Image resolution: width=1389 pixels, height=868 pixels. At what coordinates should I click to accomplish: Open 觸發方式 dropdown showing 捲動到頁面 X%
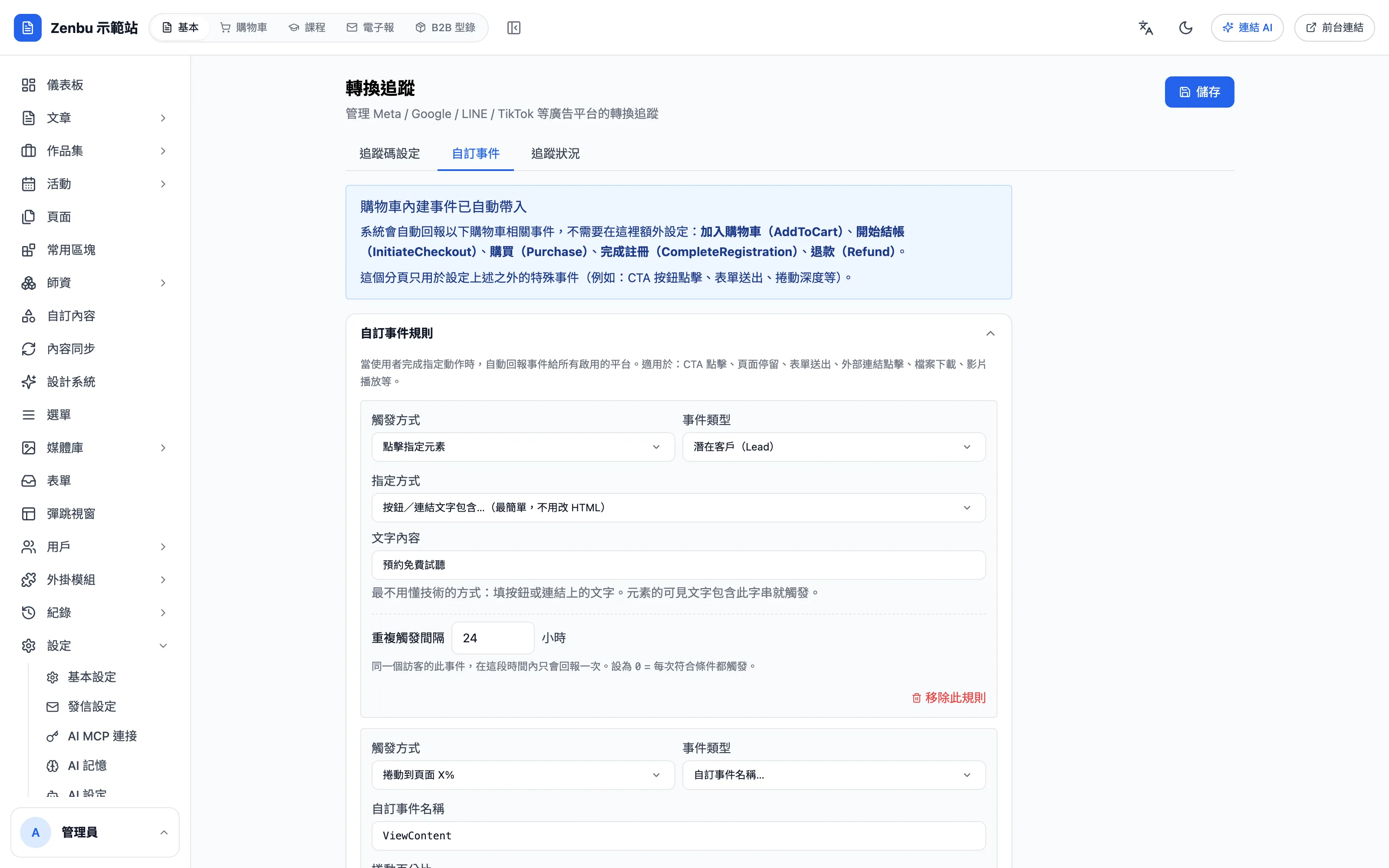click(x=523, y=775)
